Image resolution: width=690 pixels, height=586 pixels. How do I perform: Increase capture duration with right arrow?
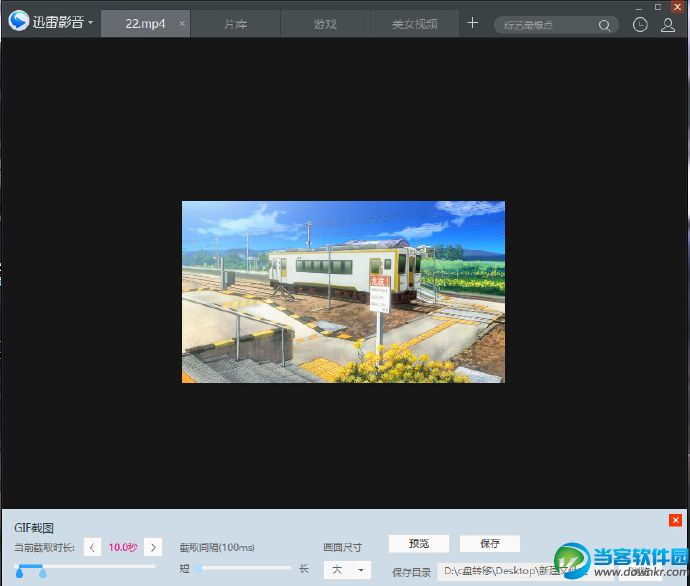[153, 547]
